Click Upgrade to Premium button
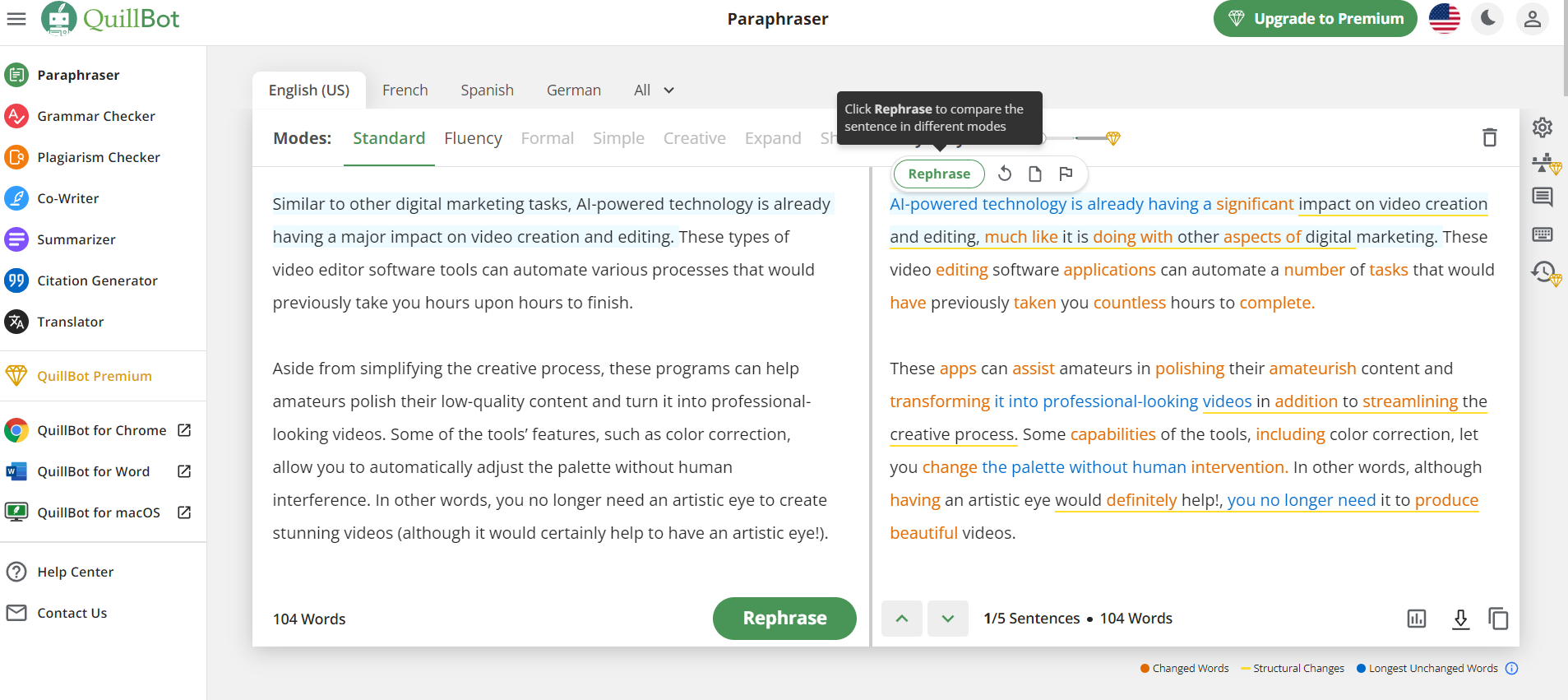 1315,18
